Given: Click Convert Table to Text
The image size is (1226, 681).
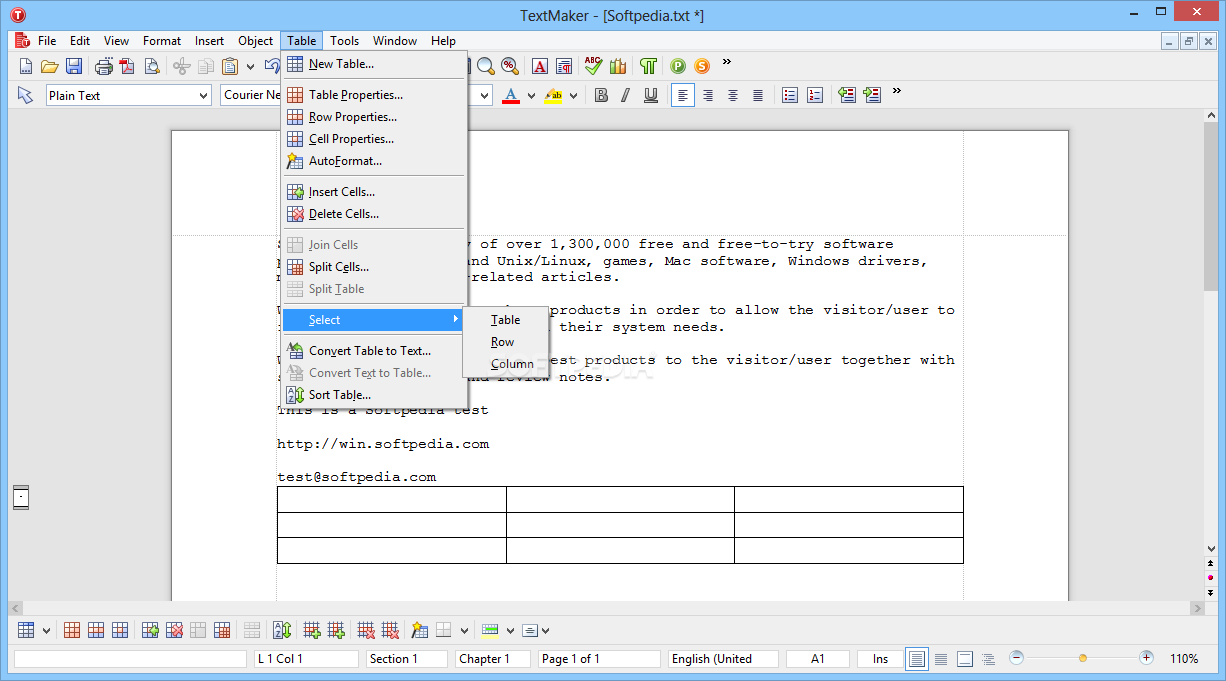Looking at the screenshot, I should pos(374,351).
